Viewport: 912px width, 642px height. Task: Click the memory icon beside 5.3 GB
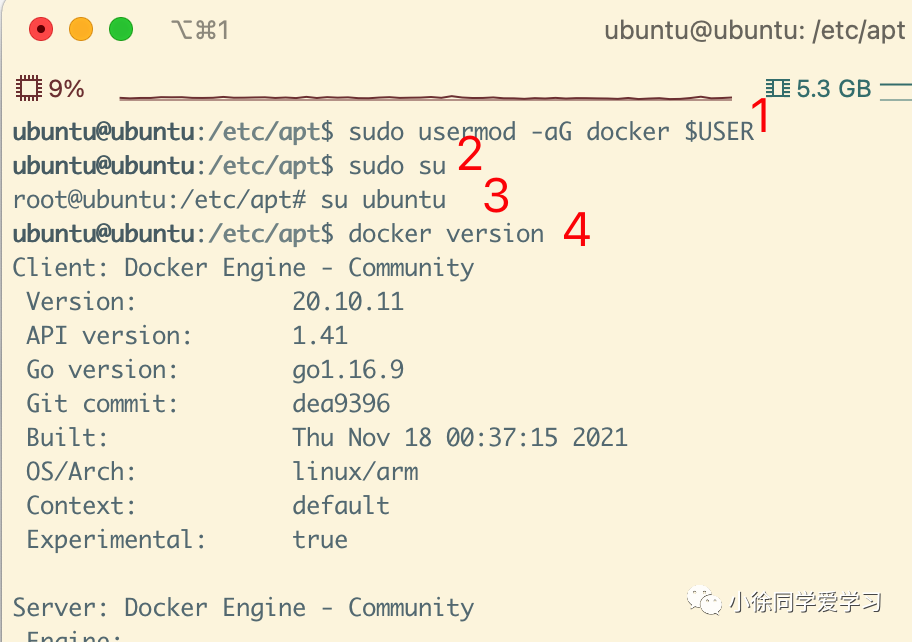[776, 89]
